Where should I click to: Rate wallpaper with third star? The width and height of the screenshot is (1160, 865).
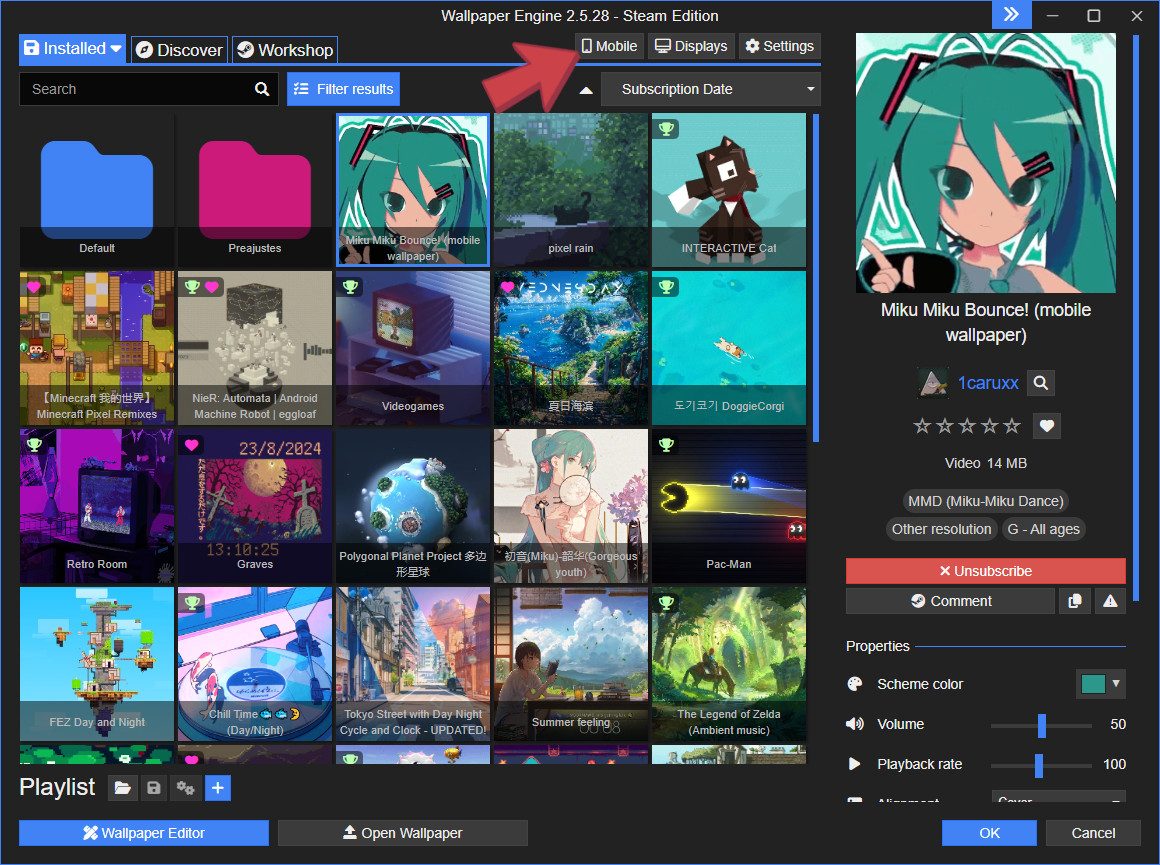(967, 425)
